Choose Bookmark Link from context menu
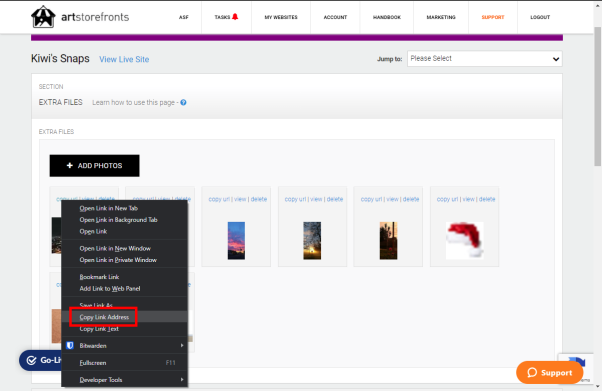 pyautogui.click(x=124, y=277)
